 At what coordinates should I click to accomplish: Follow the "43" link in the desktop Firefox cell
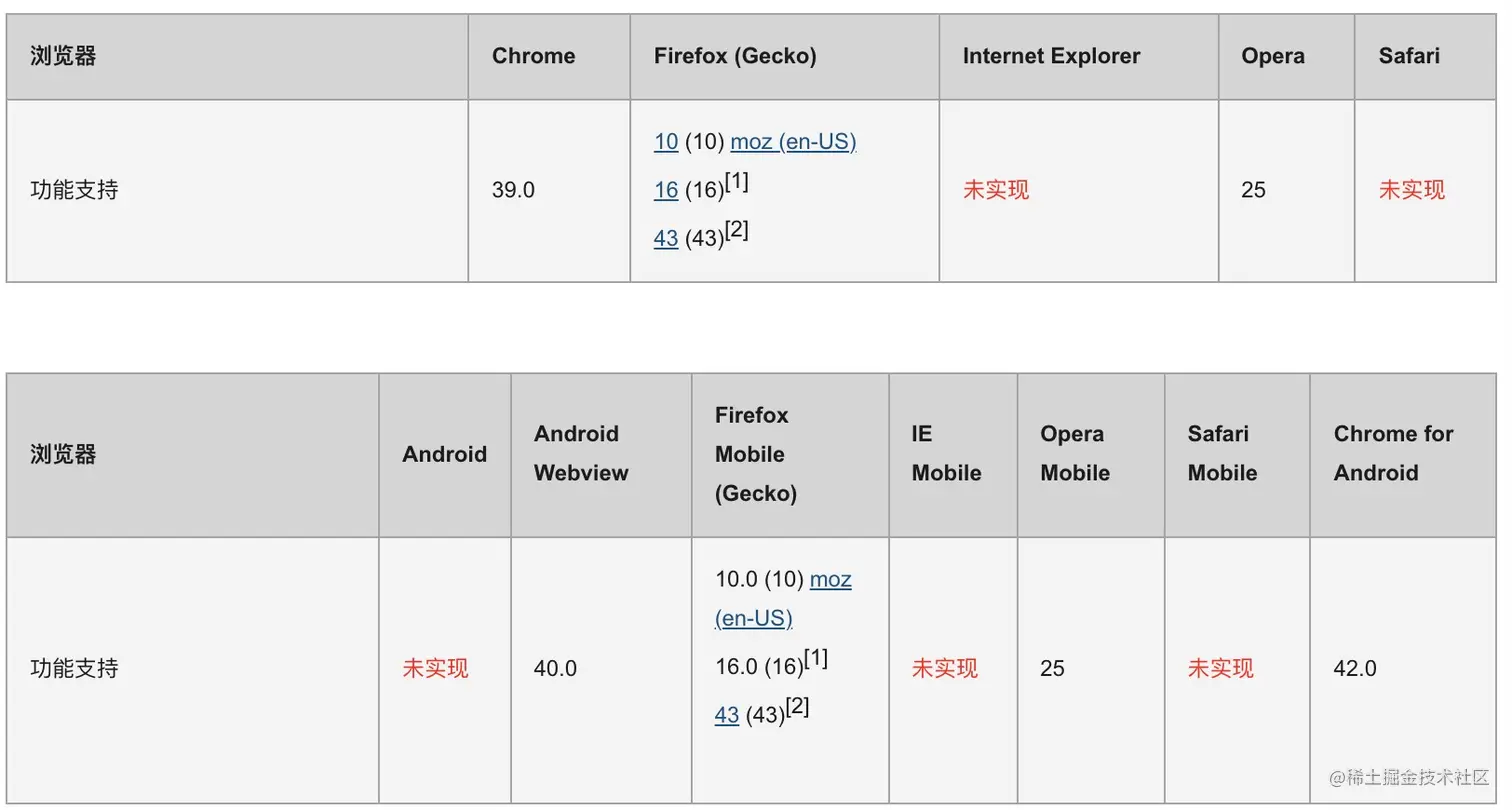point(666,238)
